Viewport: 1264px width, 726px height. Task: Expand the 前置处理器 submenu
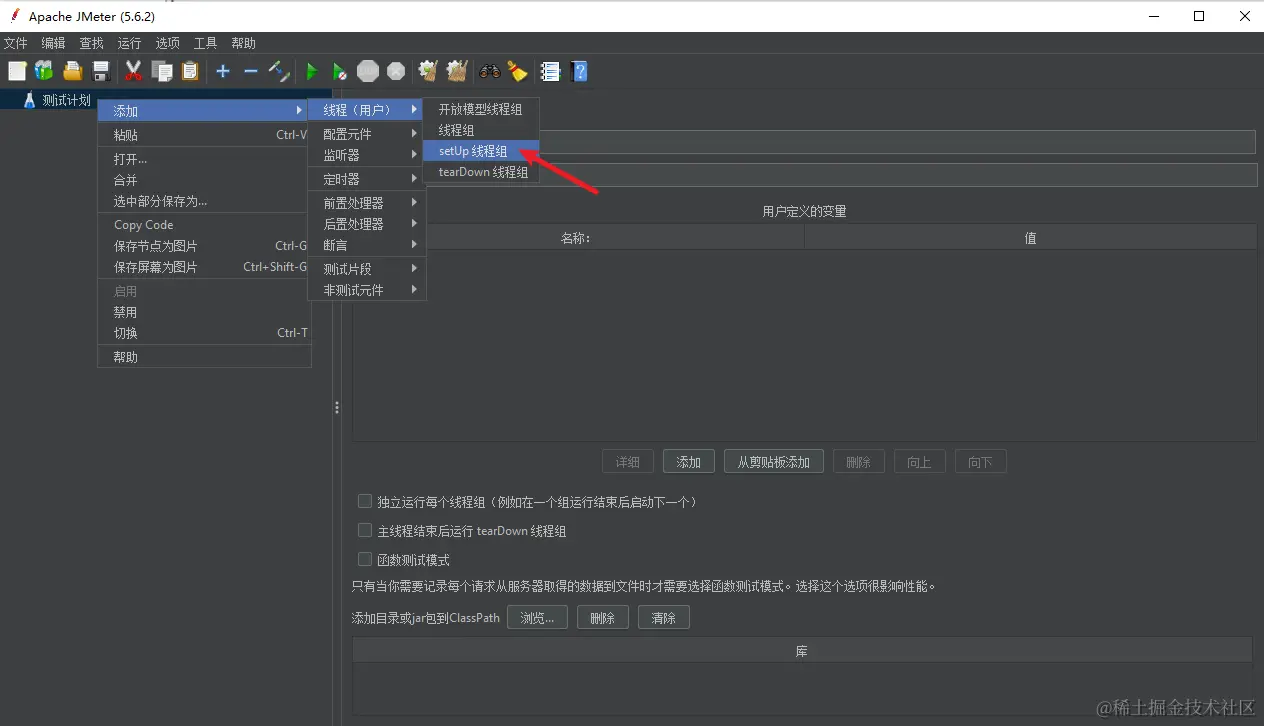tap(367, 203)
